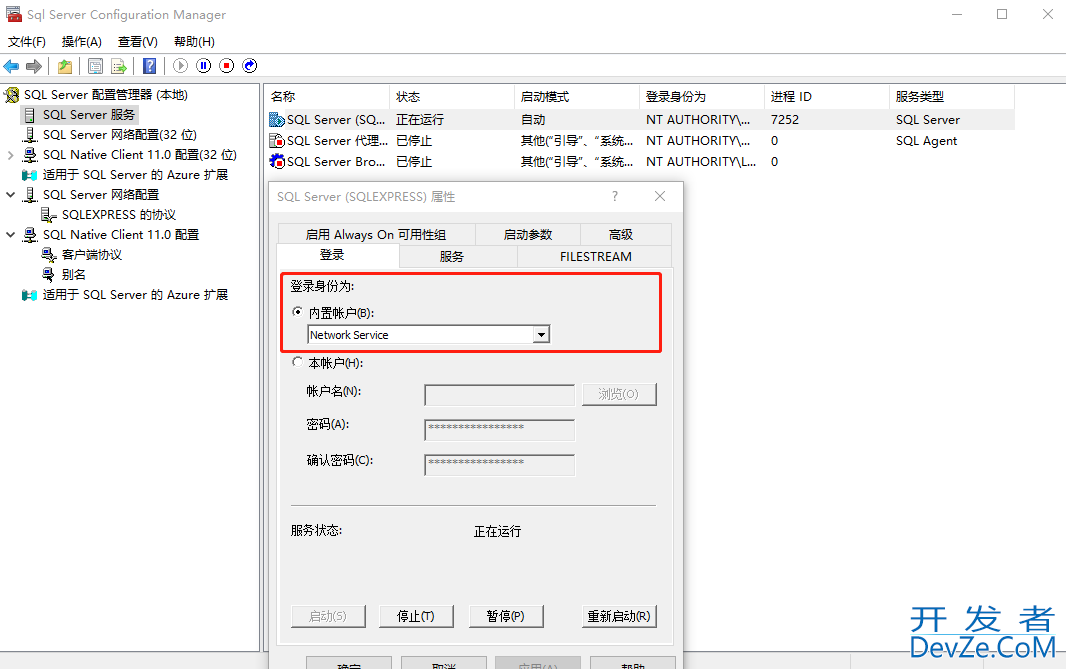Open the 操作(A) menu
The height and width of the screenshot is (669, 1066).
pos(81,41)
